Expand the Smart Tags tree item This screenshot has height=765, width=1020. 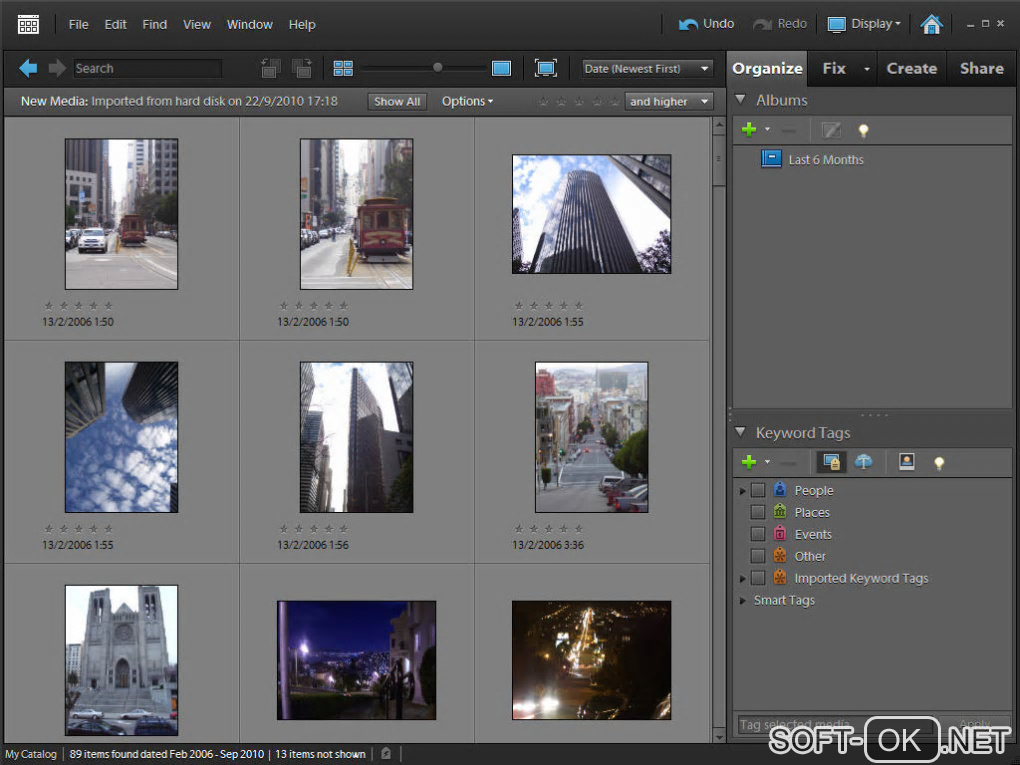pos(743,600)
